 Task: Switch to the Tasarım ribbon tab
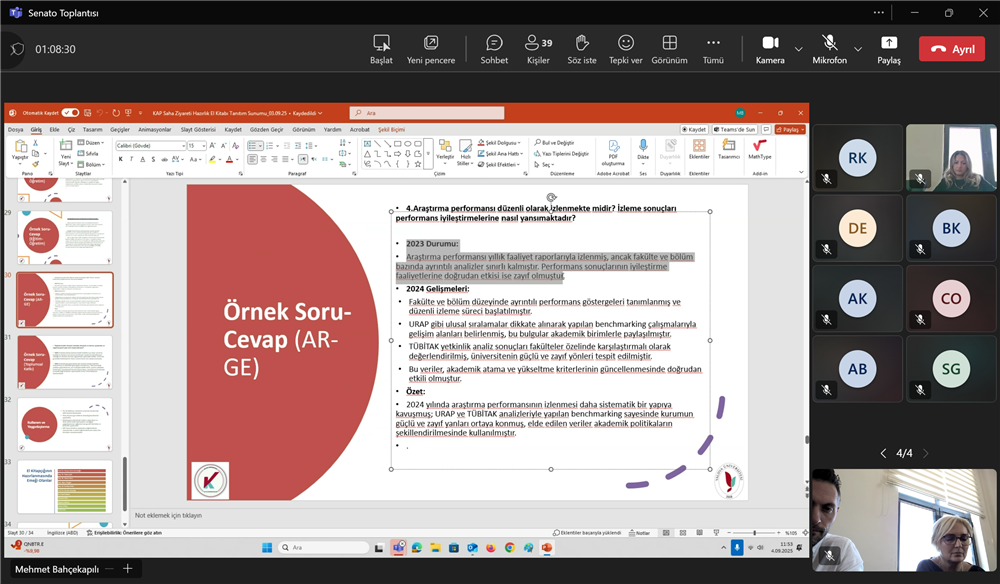click(92, 129)
